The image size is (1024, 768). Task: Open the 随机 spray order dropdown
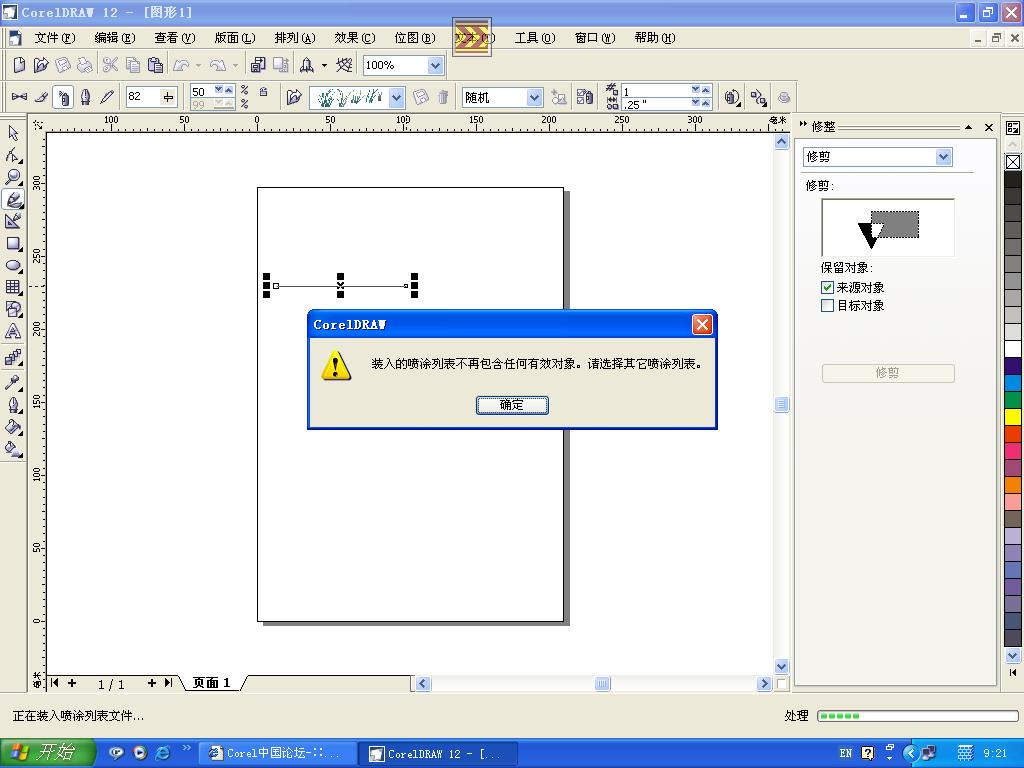pyautogui.click(x=534, y=97)
